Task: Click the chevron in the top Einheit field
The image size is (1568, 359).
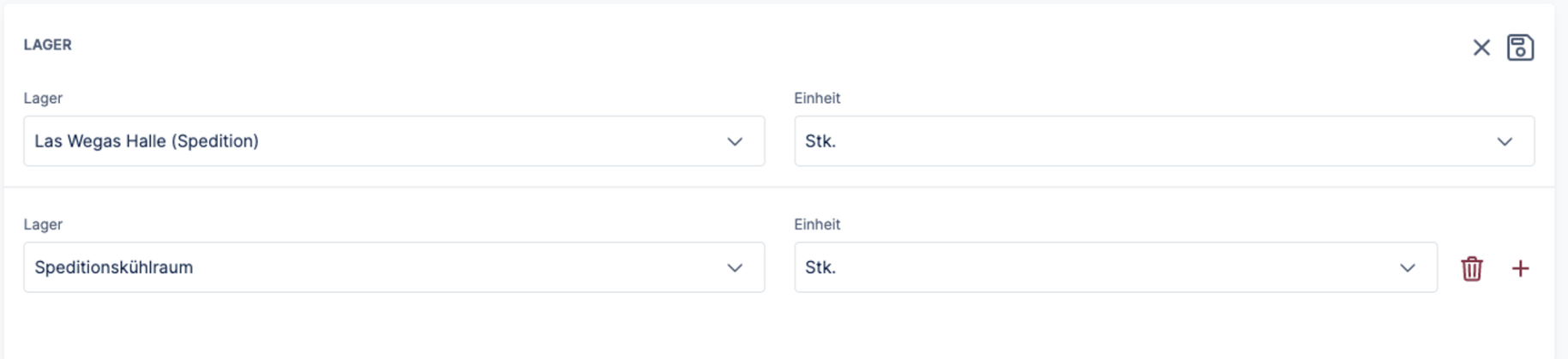Action: pos(1505,141)
